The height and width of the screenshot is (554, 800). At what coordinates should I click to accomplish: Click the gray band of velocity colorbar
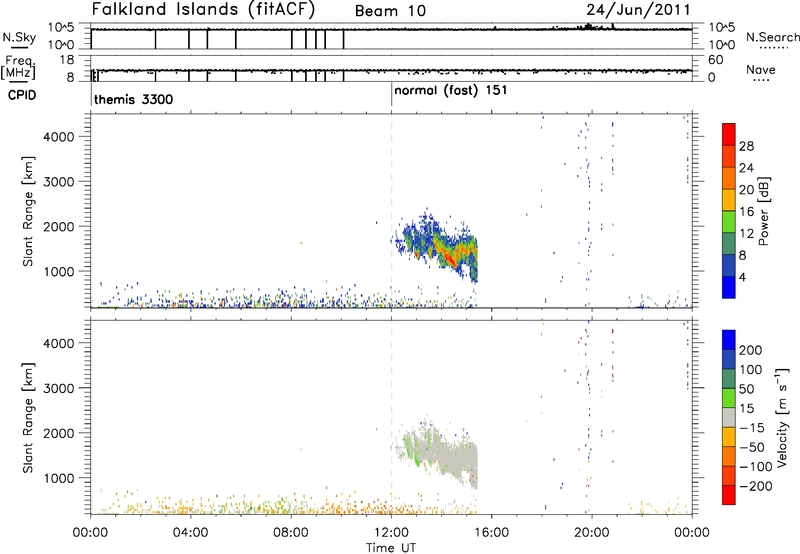[729, 417]
